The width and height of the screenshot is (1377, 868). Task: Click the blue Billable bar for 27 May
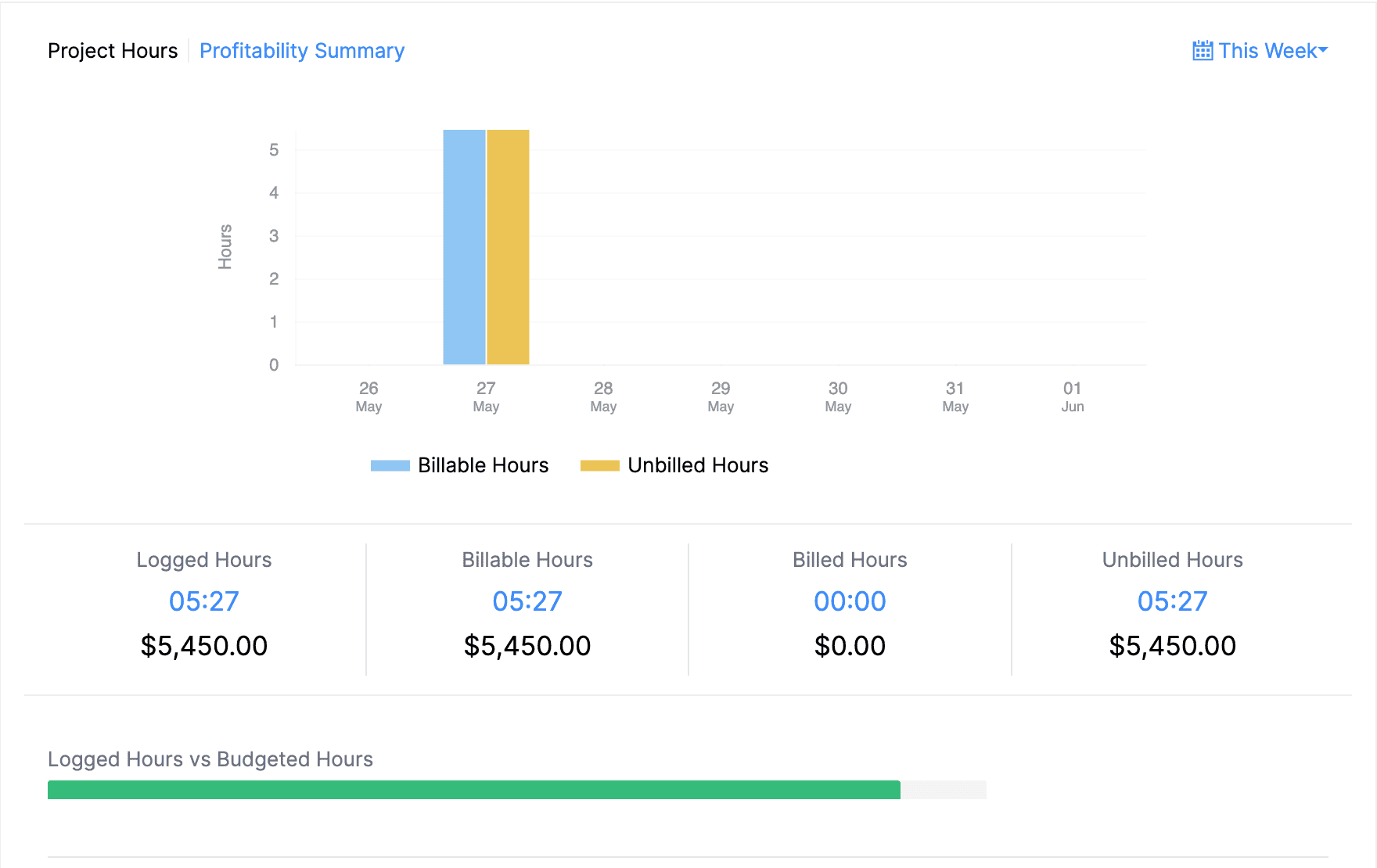(464, 247)
